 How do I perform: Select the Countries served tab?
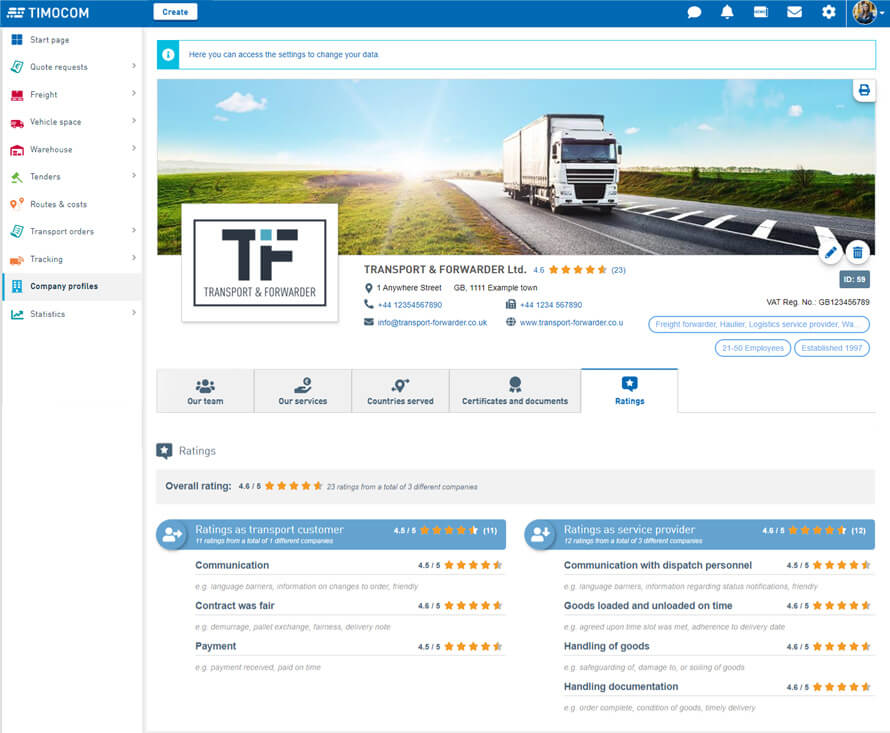tap(400, 391)
